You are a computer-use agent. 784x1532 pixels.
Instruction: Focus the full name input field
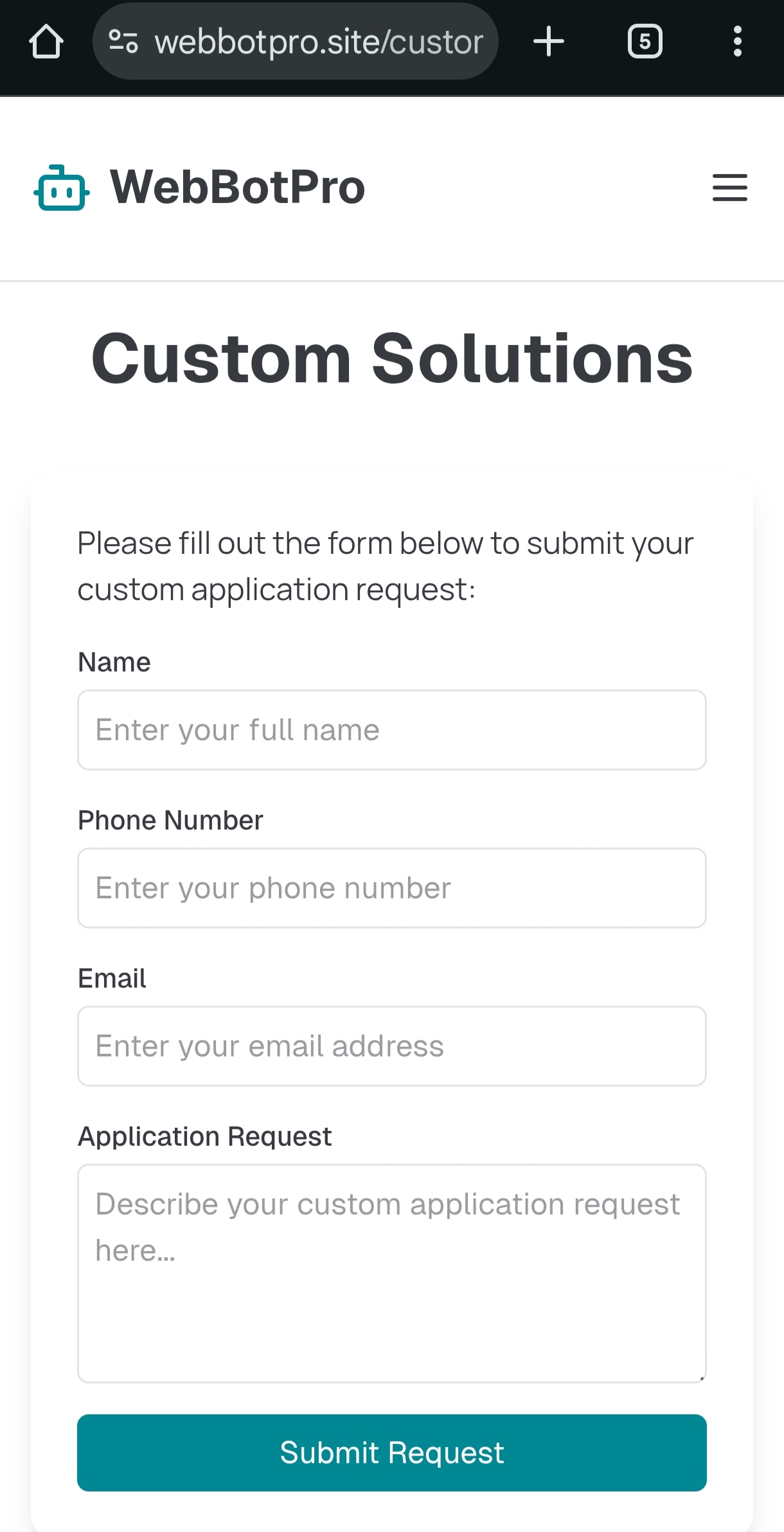(x=391, y=730)
